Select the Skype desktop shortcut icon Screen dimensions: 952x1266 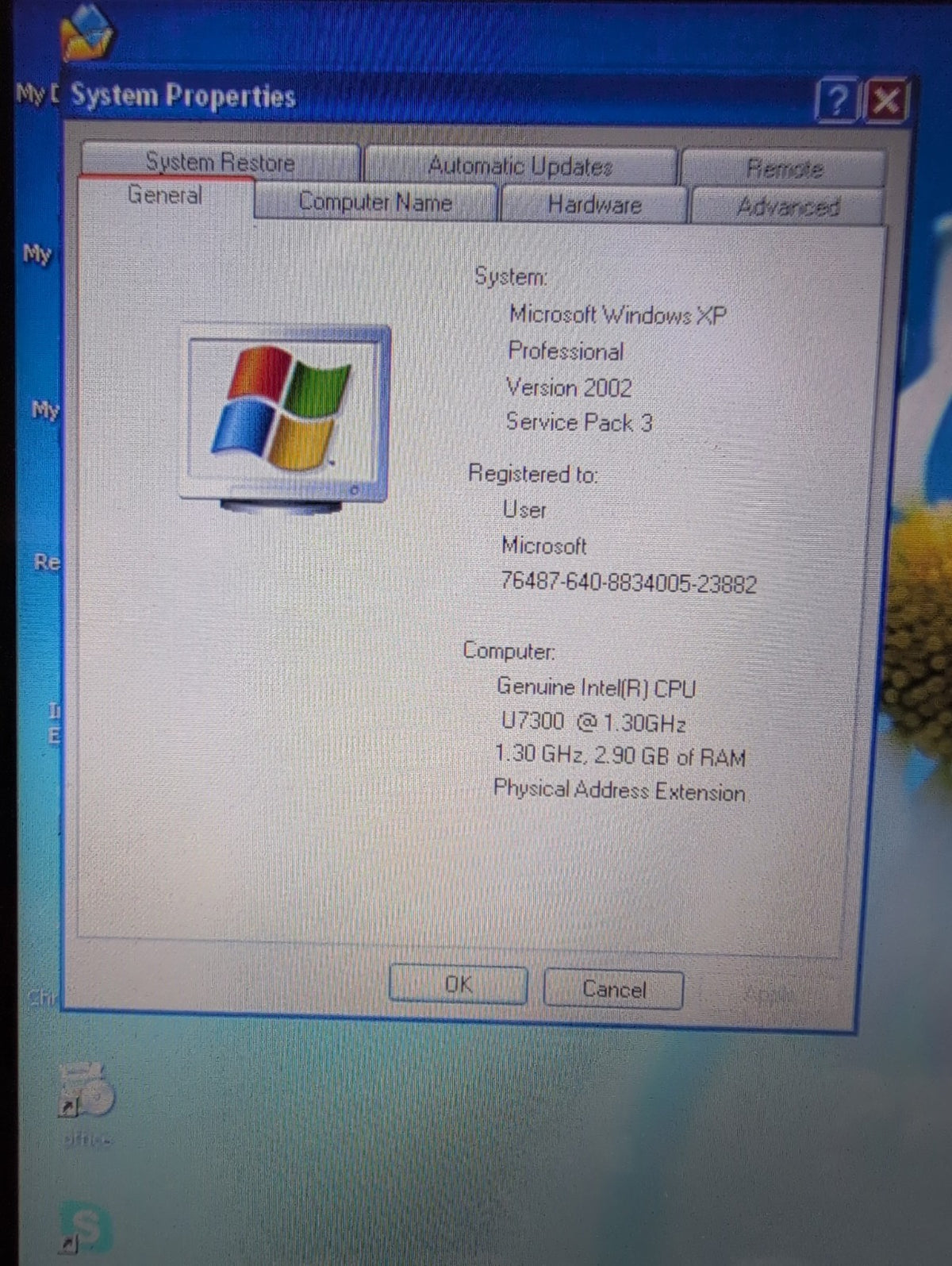pos(84,1227)
